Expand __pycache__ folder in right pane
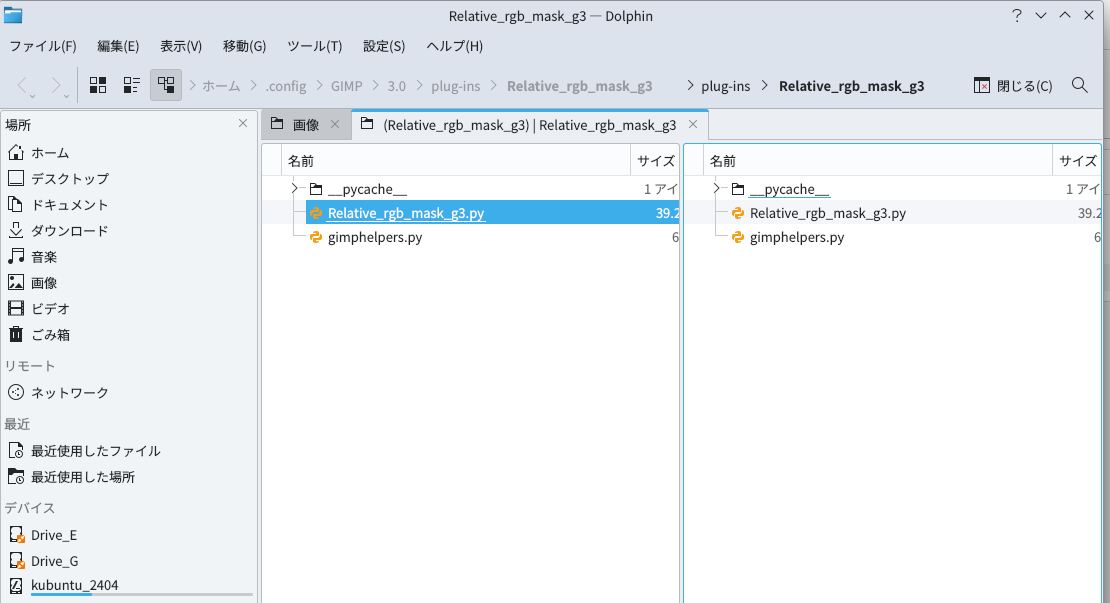Viewport: 1110px width, 603px height. (716, 189)
